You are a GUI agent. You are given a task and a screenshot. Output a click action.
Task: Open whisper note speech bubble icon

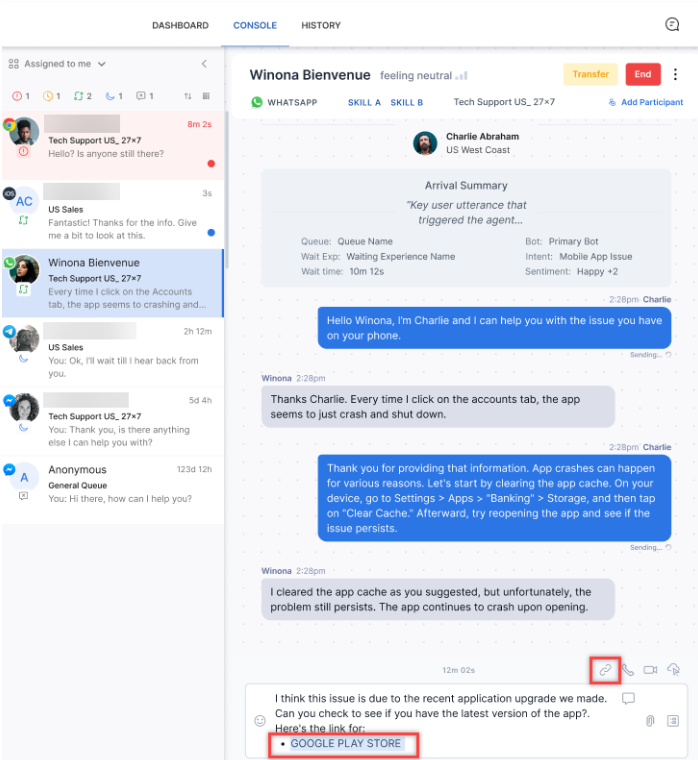tap(628, 698)
